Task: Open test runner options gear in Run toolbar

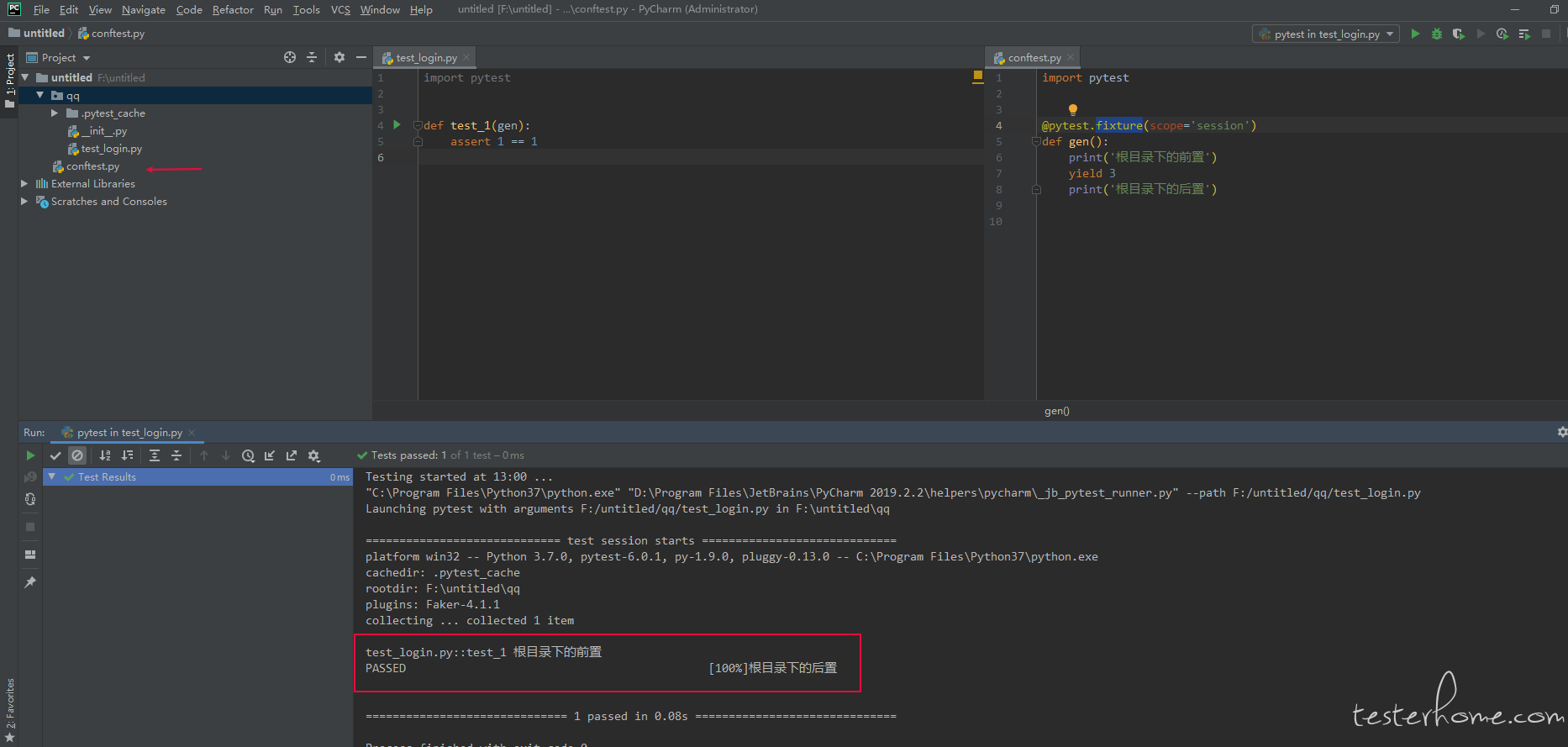Action: (314, 455)
